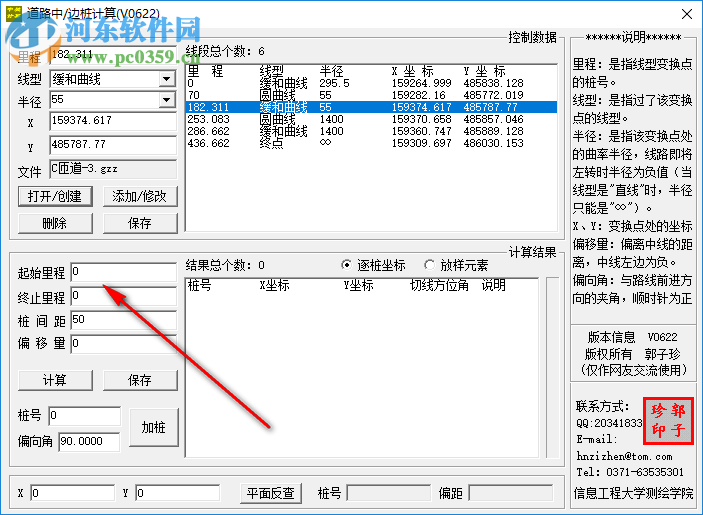
Task: Select the highlighted row 182.311
Action: click(371, 107)
